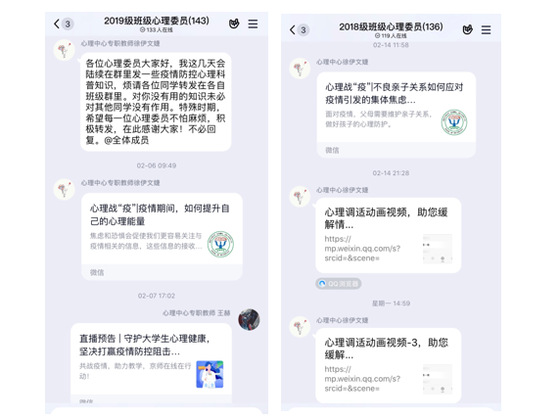
Task: Tap the title 2018级班级心理委员(136)
Action: pyautogui.click(x=391, y=27)
